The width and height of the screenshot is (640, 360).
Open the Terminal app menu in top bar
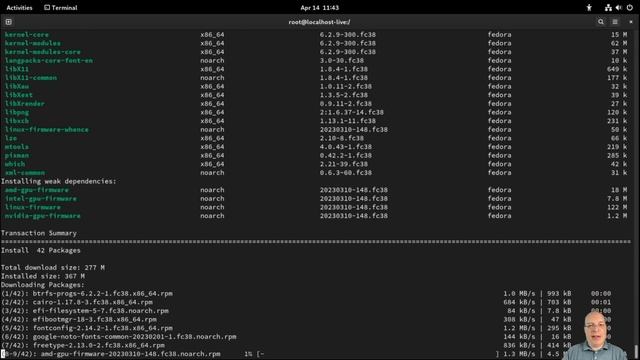60,8
